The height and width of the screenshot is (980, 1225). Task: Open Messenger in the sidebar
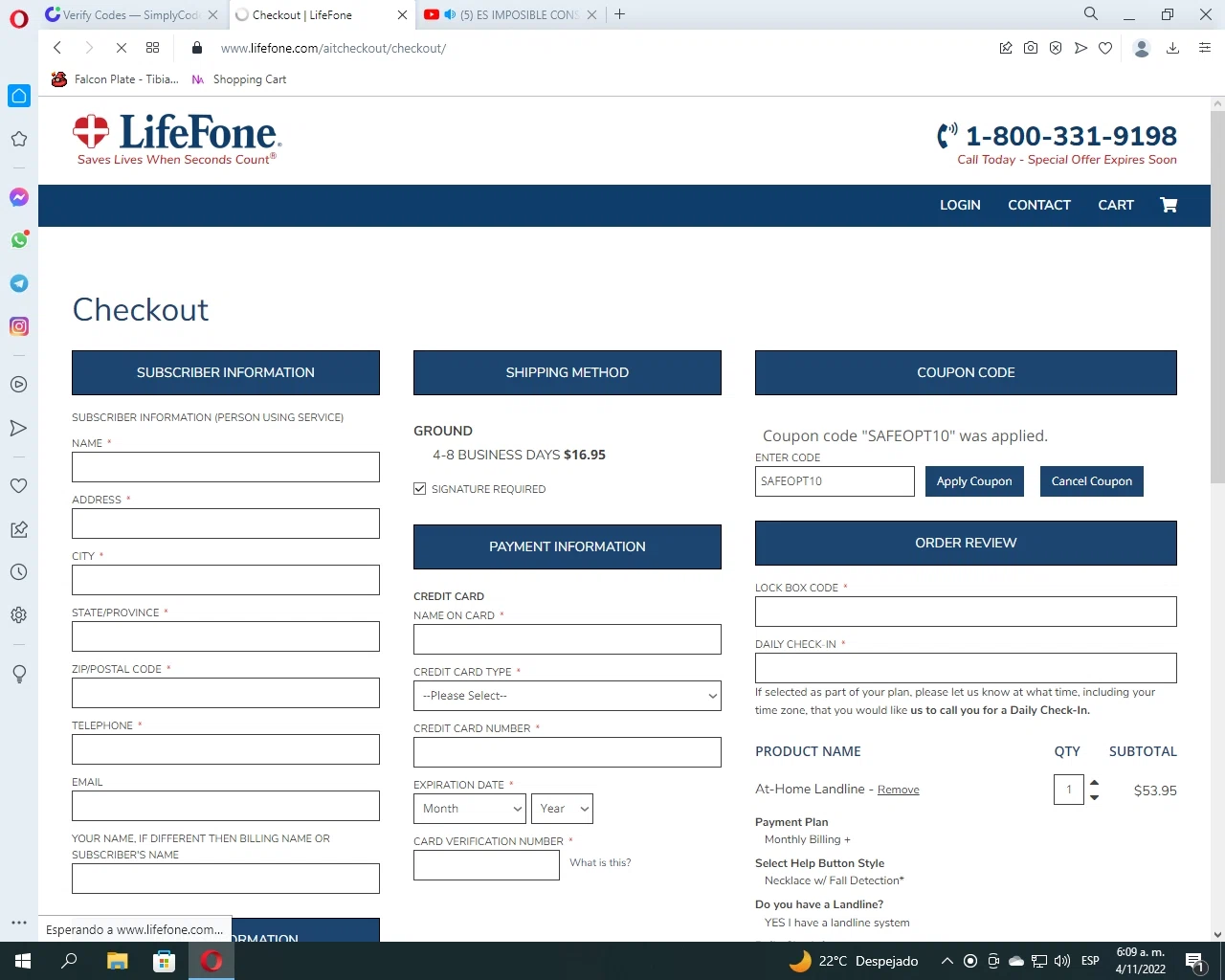[19, 197]
